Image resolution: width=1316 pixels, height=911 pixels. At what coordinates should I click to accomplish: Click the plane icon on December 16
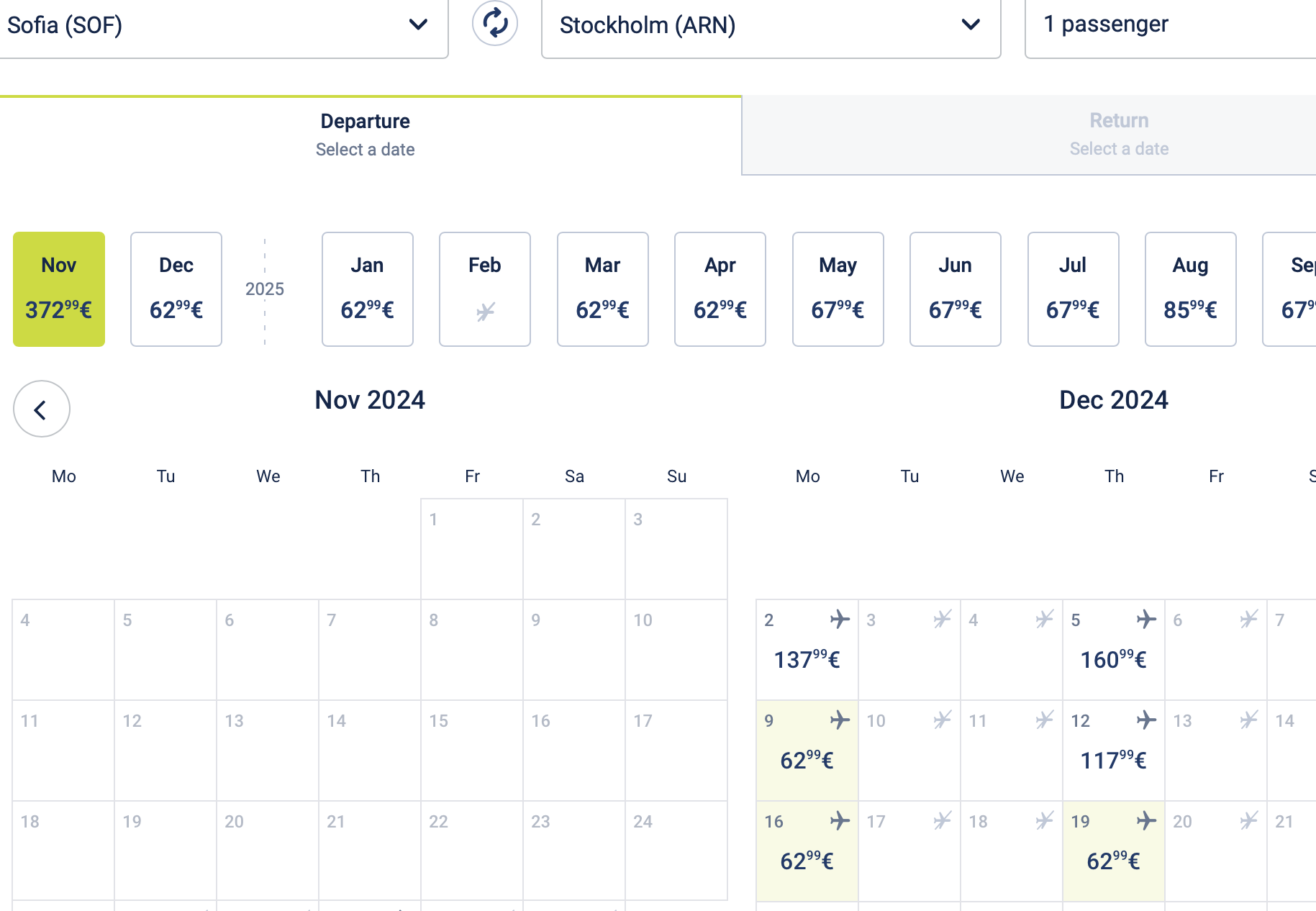[839, 820]
